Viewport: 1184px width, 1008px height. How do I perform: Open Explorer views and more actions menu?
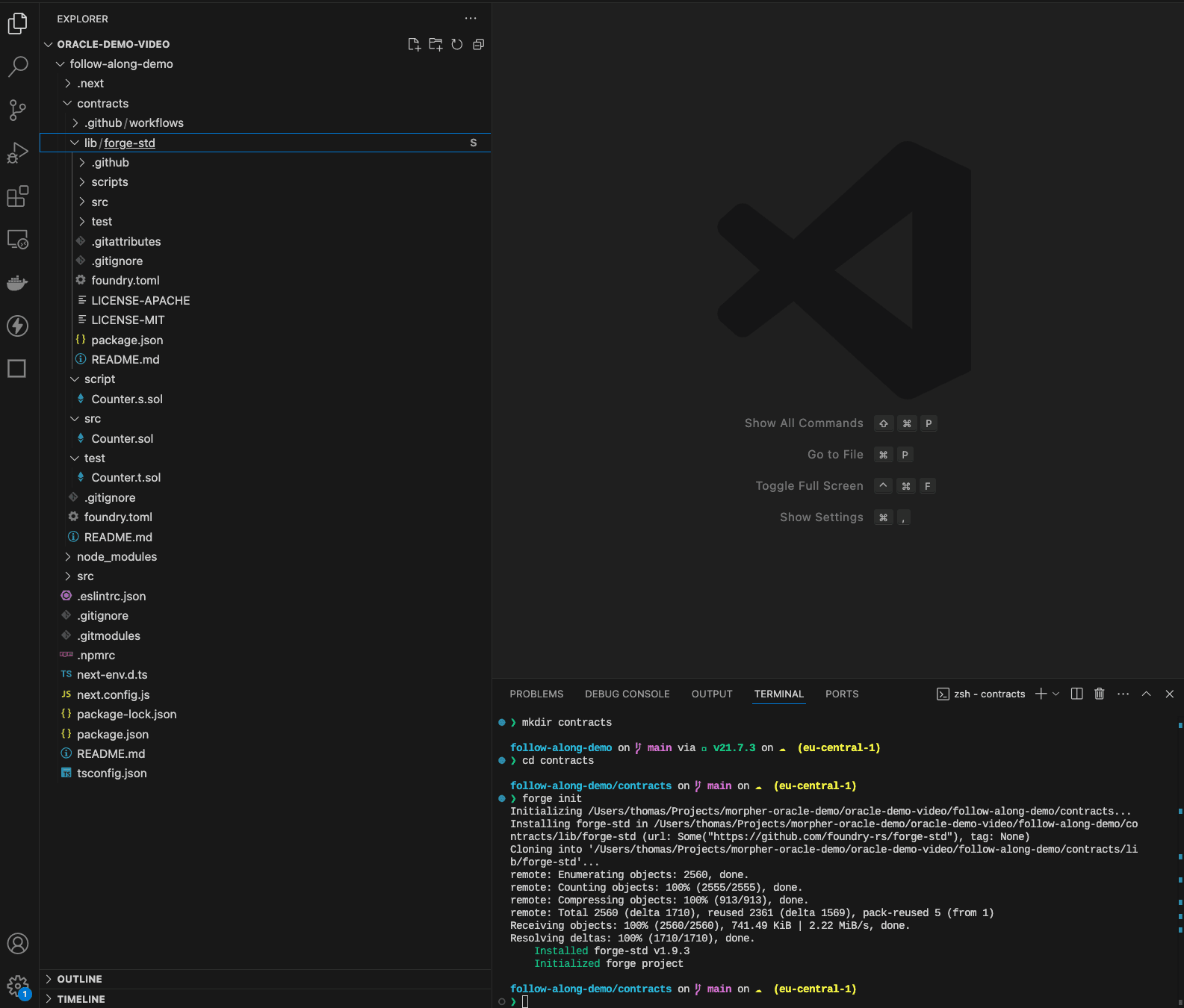coord(471,19)
